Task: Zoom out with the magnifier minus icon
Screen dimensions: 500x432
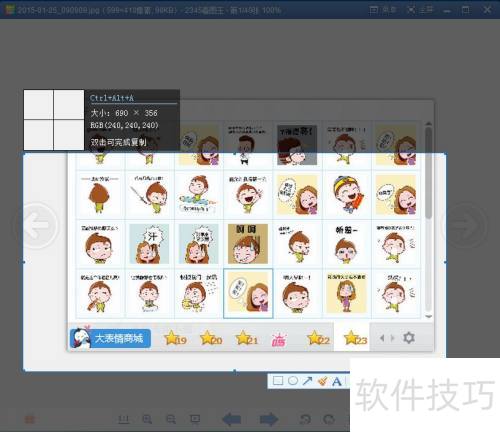Action: 171,419
